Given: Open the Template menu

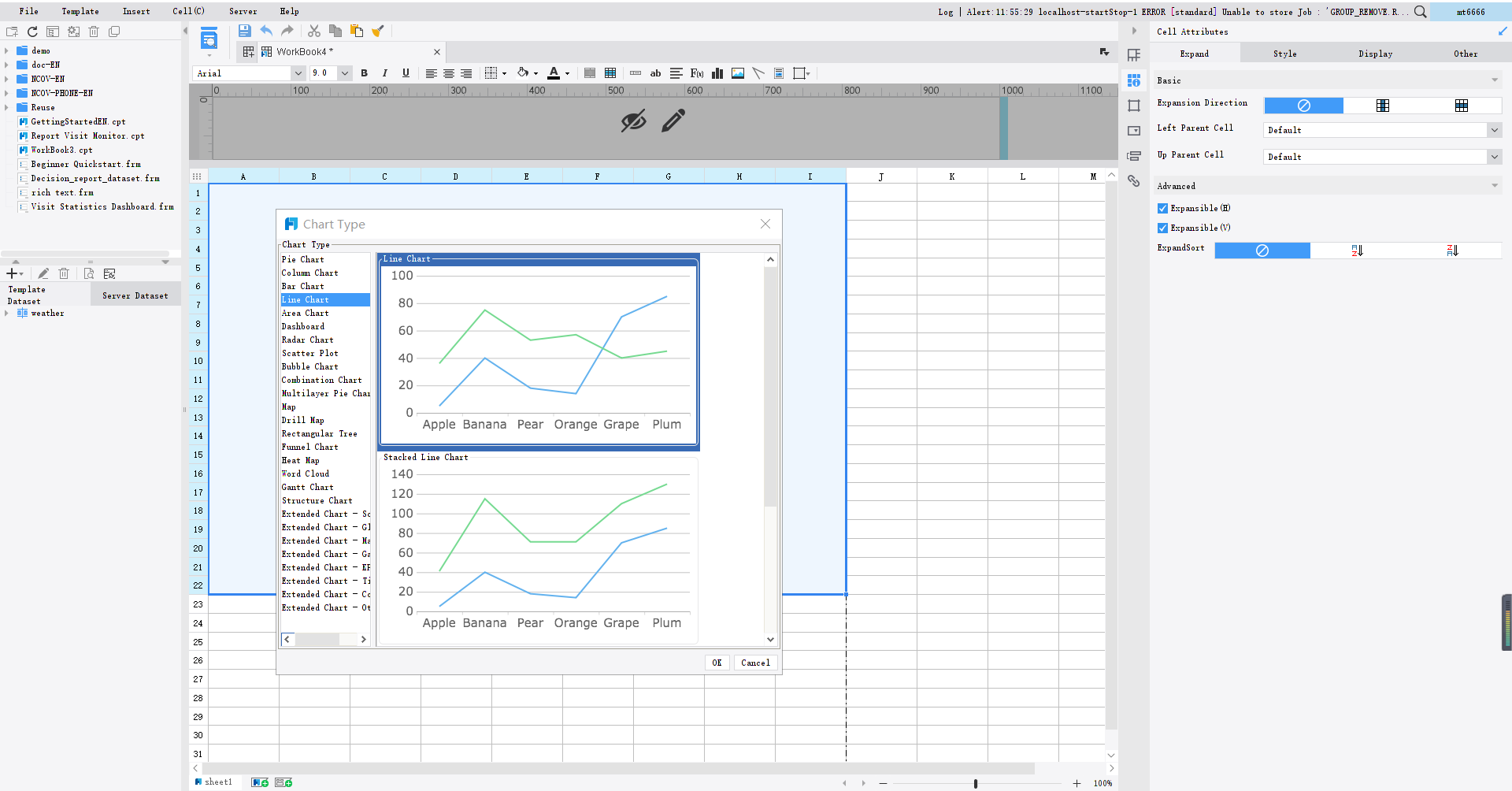Looking at the screenshot, I should coord(80,11).
